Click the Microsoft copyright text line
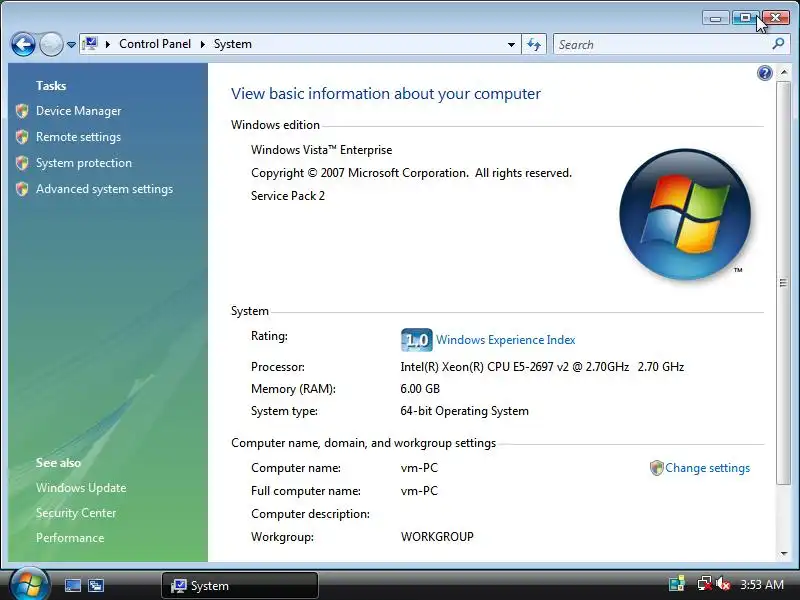800x600 pixels. [411, 173]
